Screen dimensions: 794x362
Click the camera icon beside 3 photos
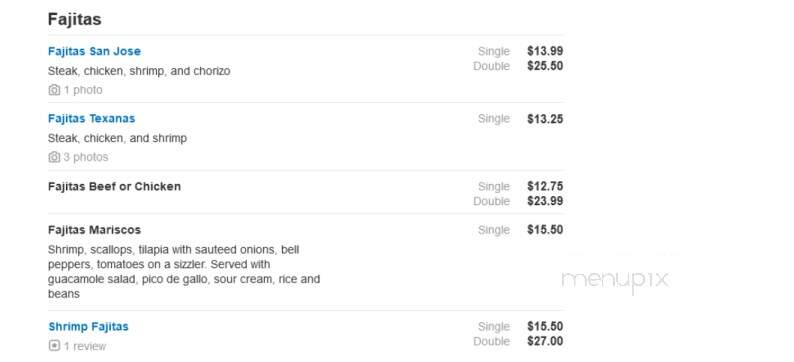(54, 157)
